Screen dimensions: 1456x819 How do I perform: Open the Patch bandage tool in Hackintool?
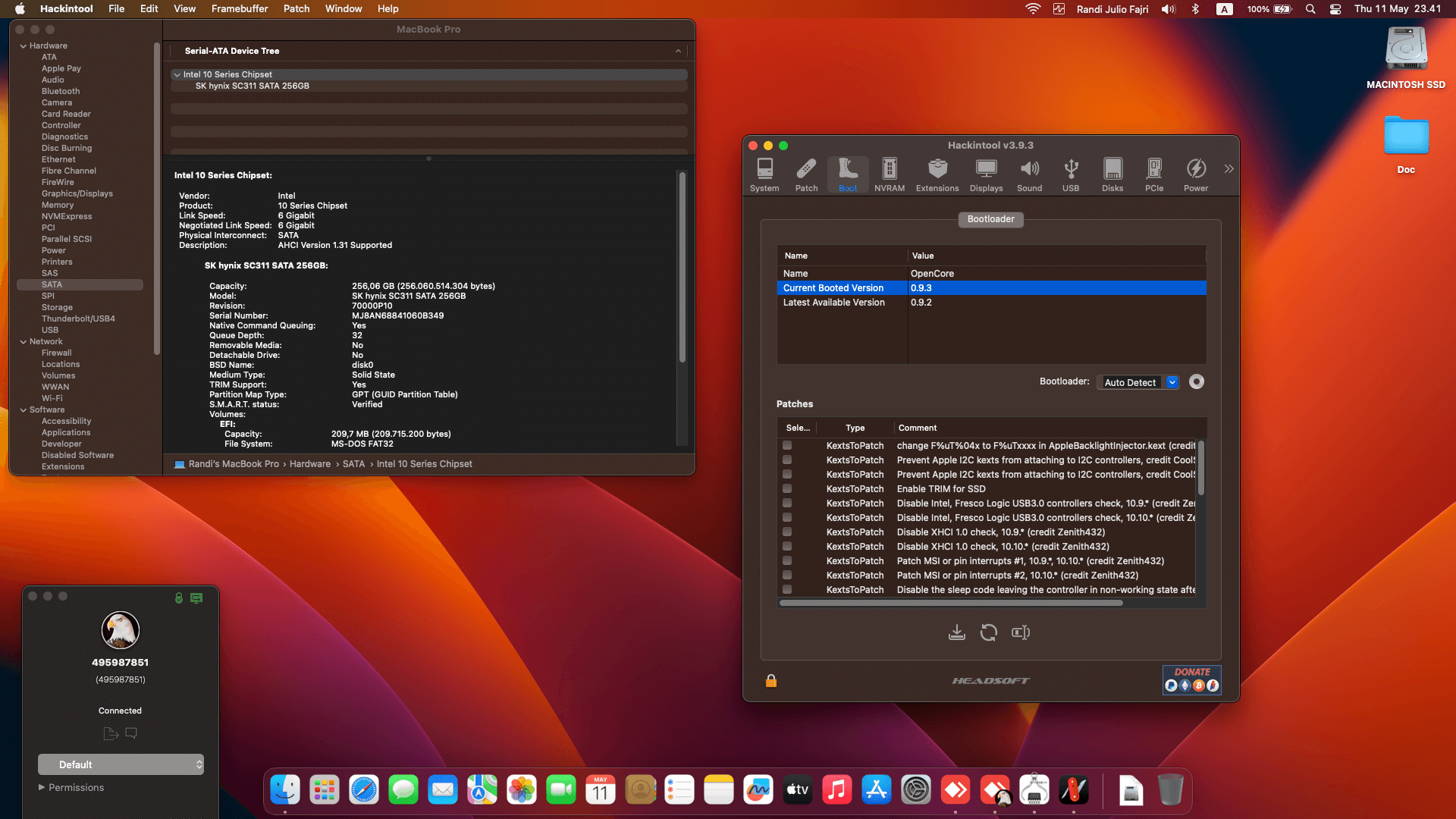pos(806,175)
